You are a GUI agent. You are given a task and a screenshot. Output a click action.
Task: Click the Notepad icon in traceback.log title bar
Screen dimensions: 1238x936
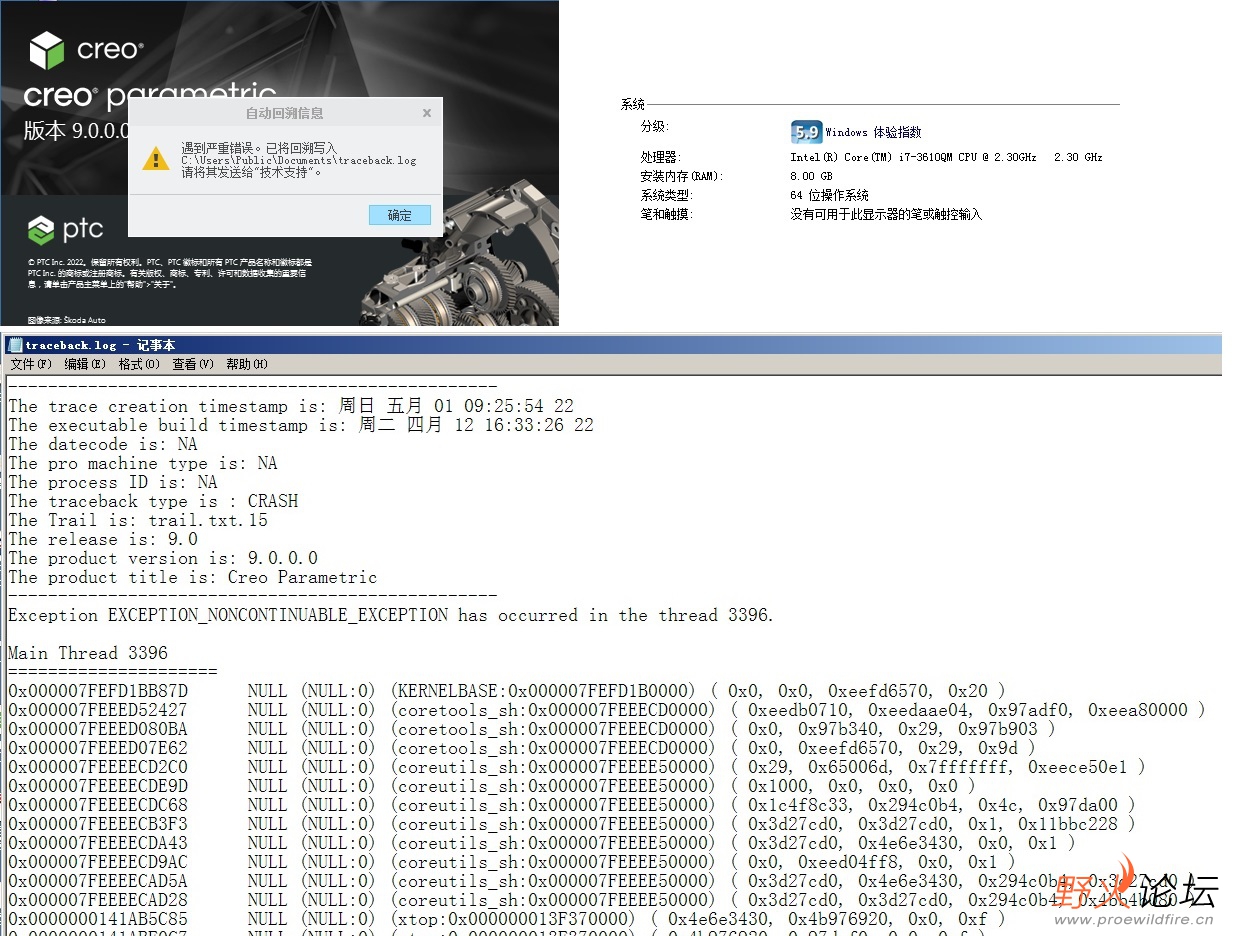(x=14, y=345)
